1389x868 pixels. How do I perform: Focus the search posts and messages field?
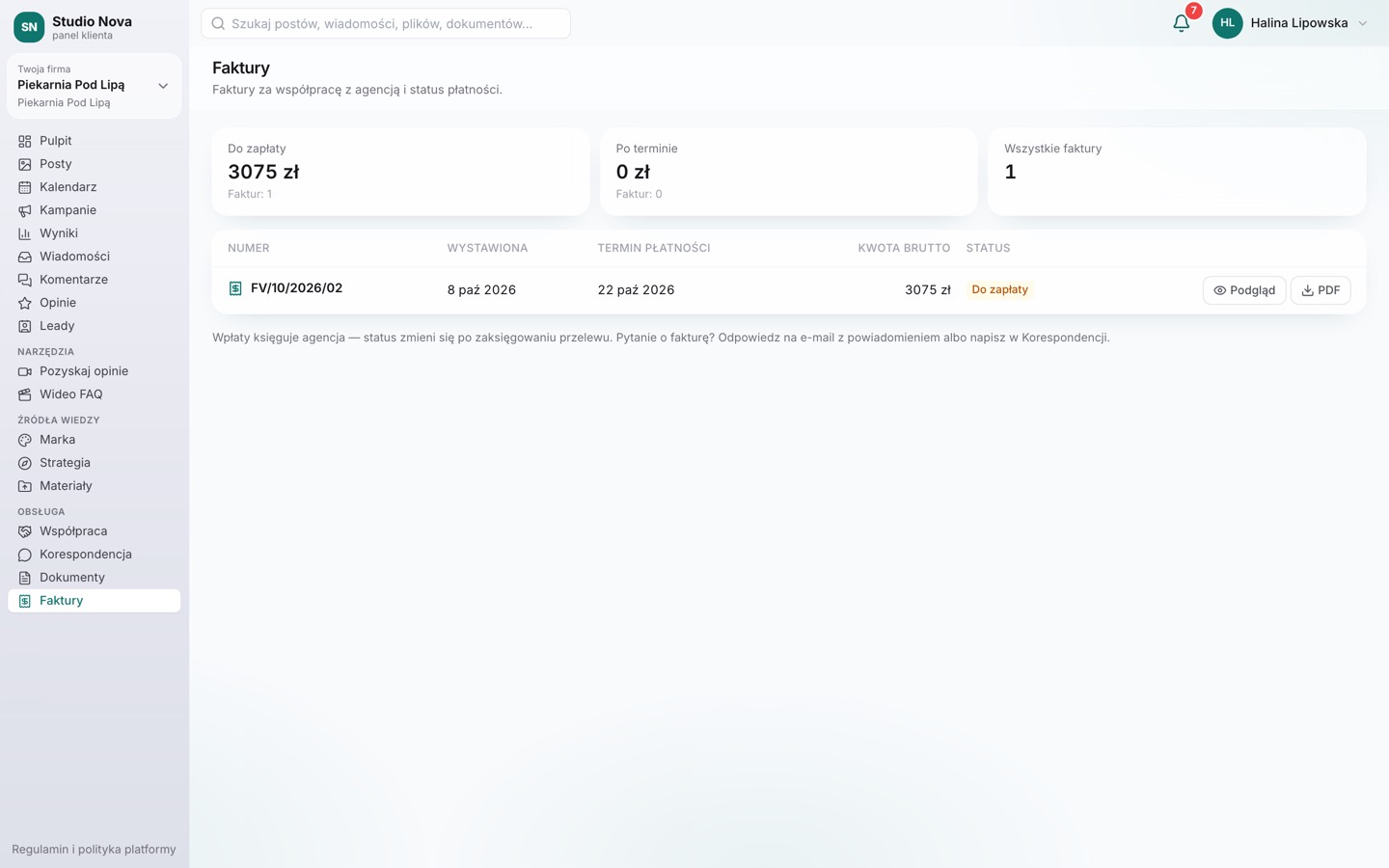click(x=386, y=23)
